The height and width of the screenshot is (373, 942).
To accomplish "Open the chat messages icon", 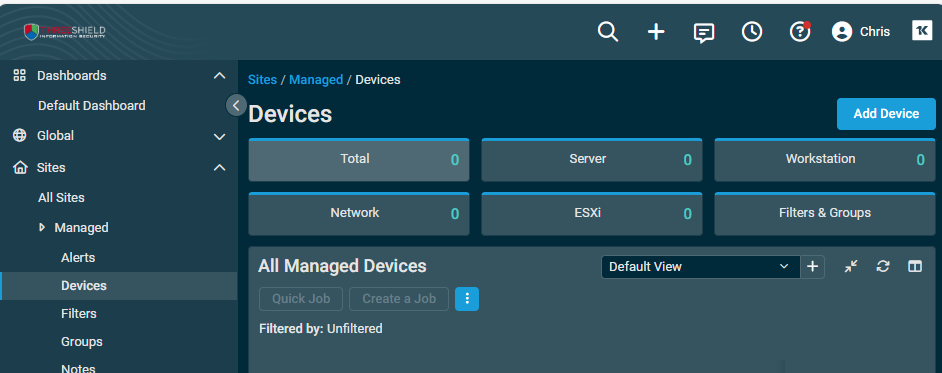I will tap(703, 32).
